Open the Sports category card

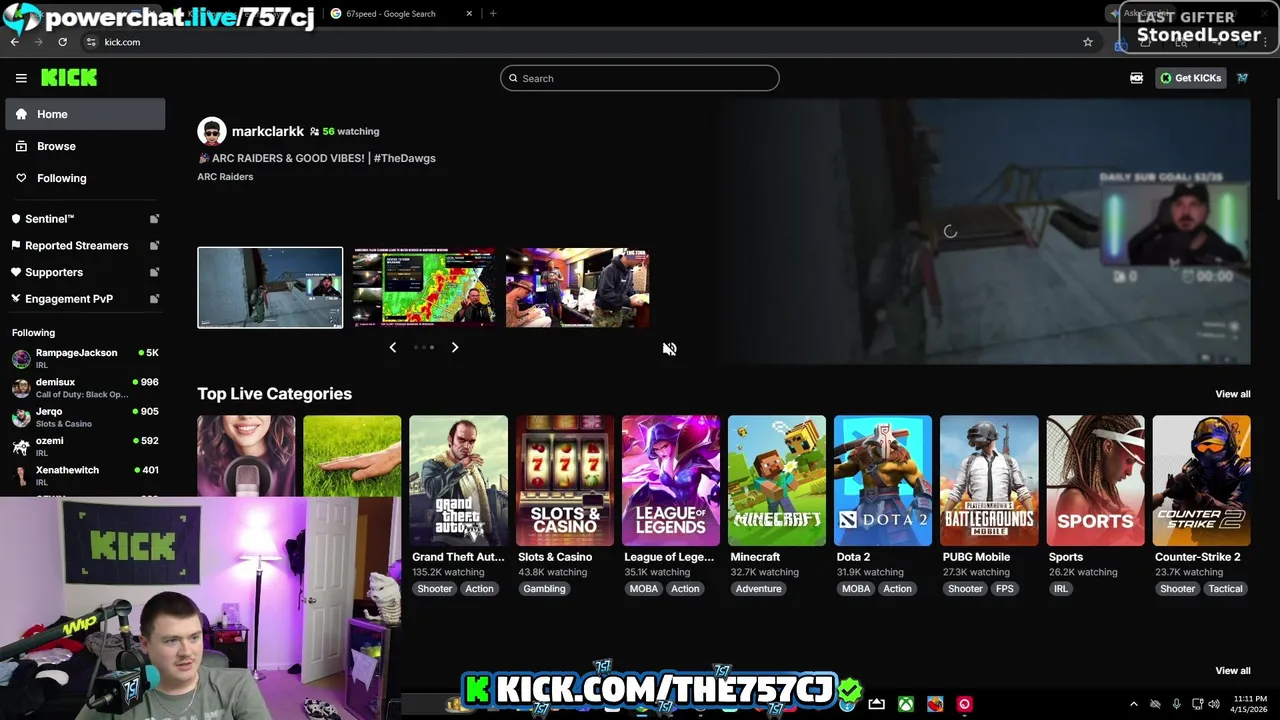(x=1095, y=481)
